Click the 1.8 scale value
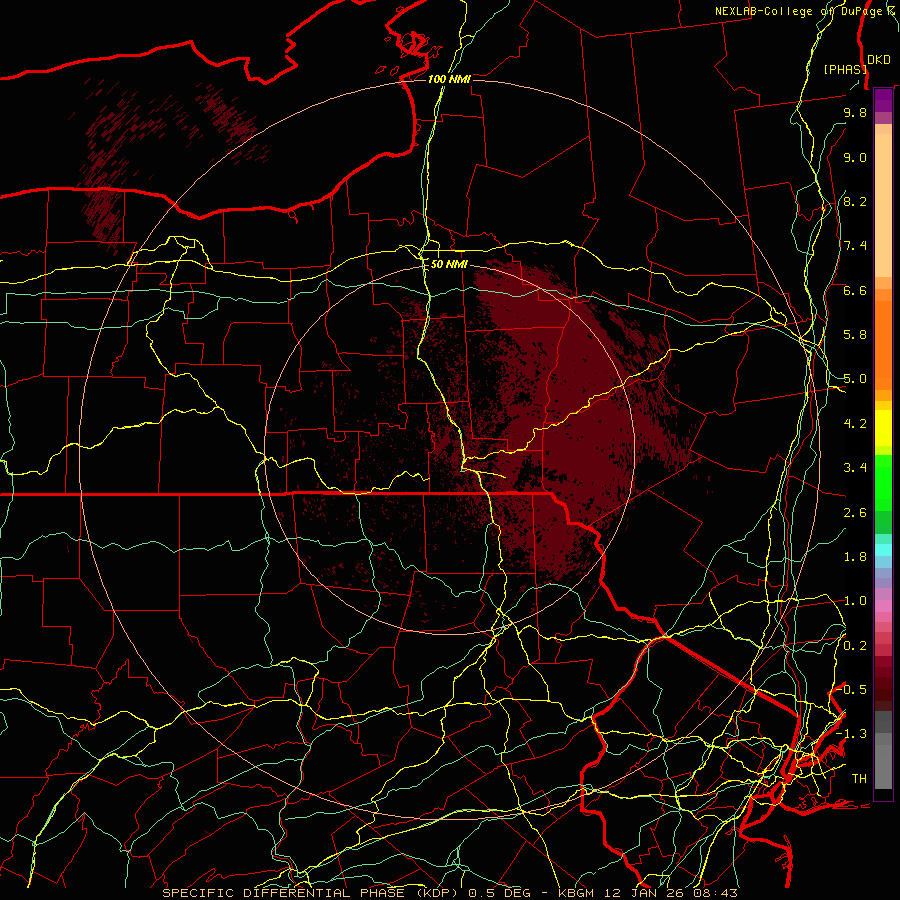Image resolution: width=900 pixels, height=900 pixels. pos(855,557)
